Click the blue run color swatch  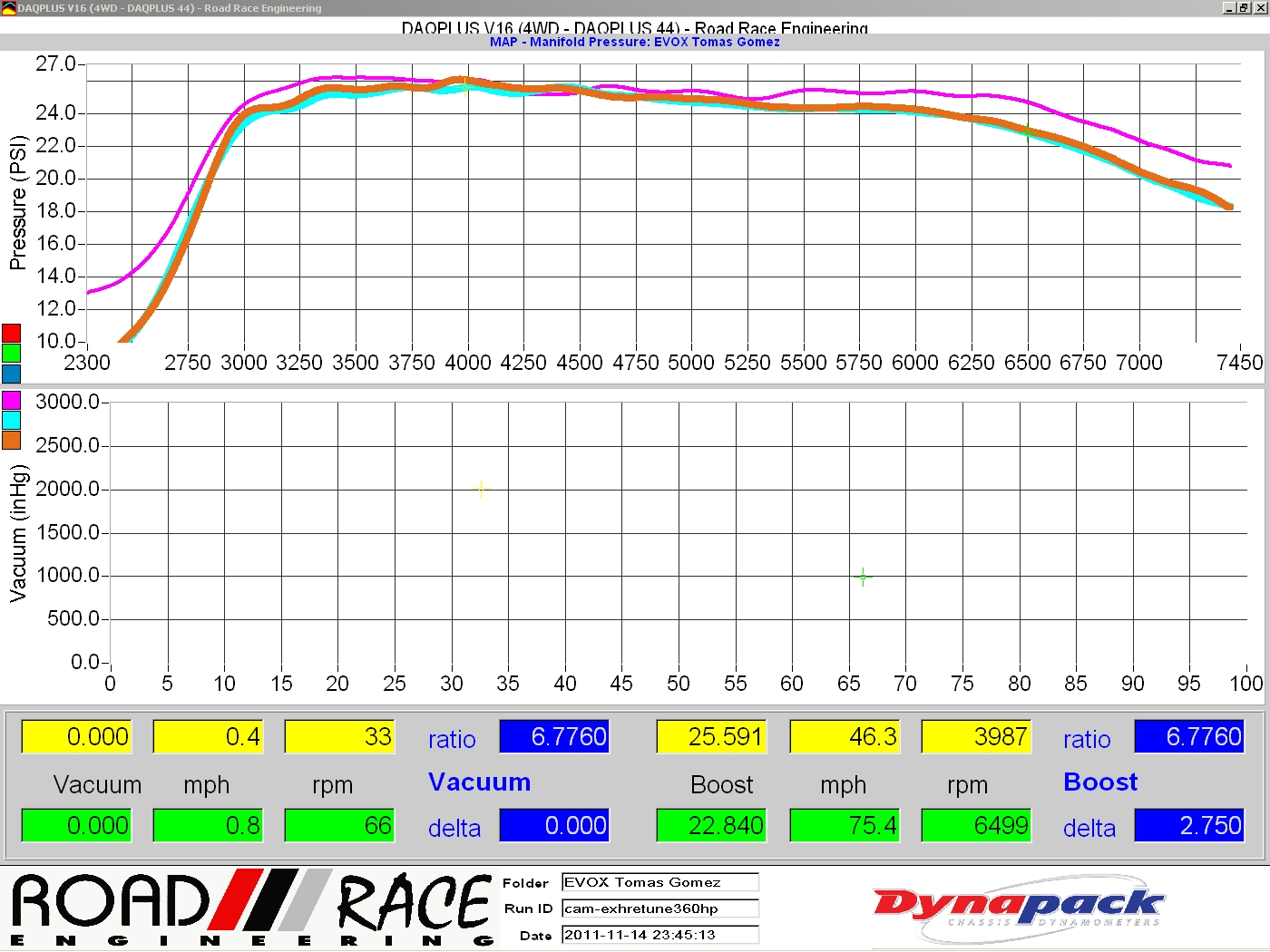[x=11, y=373]
